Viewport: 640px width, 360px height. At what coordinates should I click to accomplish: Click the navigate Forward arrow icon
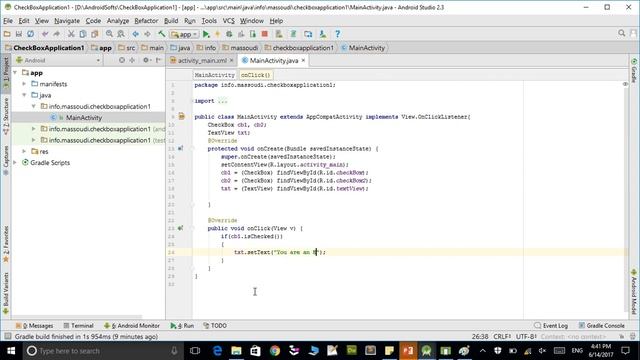pyautogui.click(x=147, y=34)
